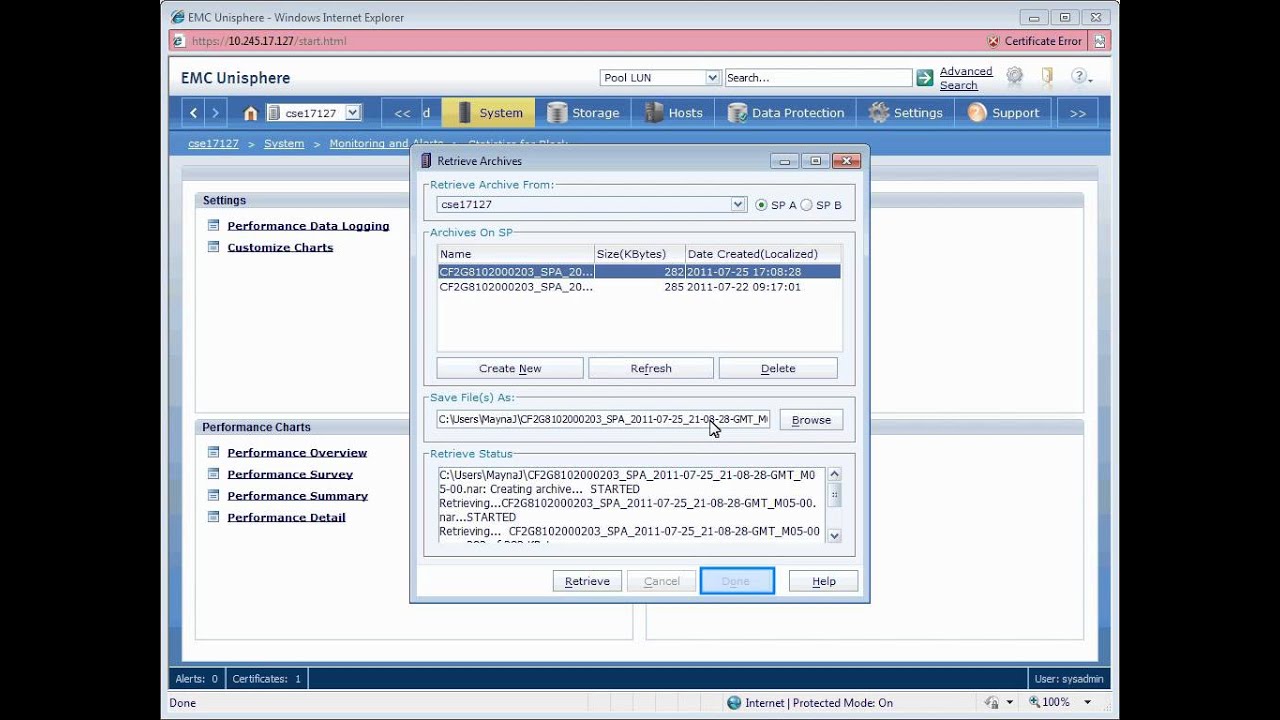Open the gear preferences icon in header
Viewport: 1280px width, 720px height.
[1014, 76]
